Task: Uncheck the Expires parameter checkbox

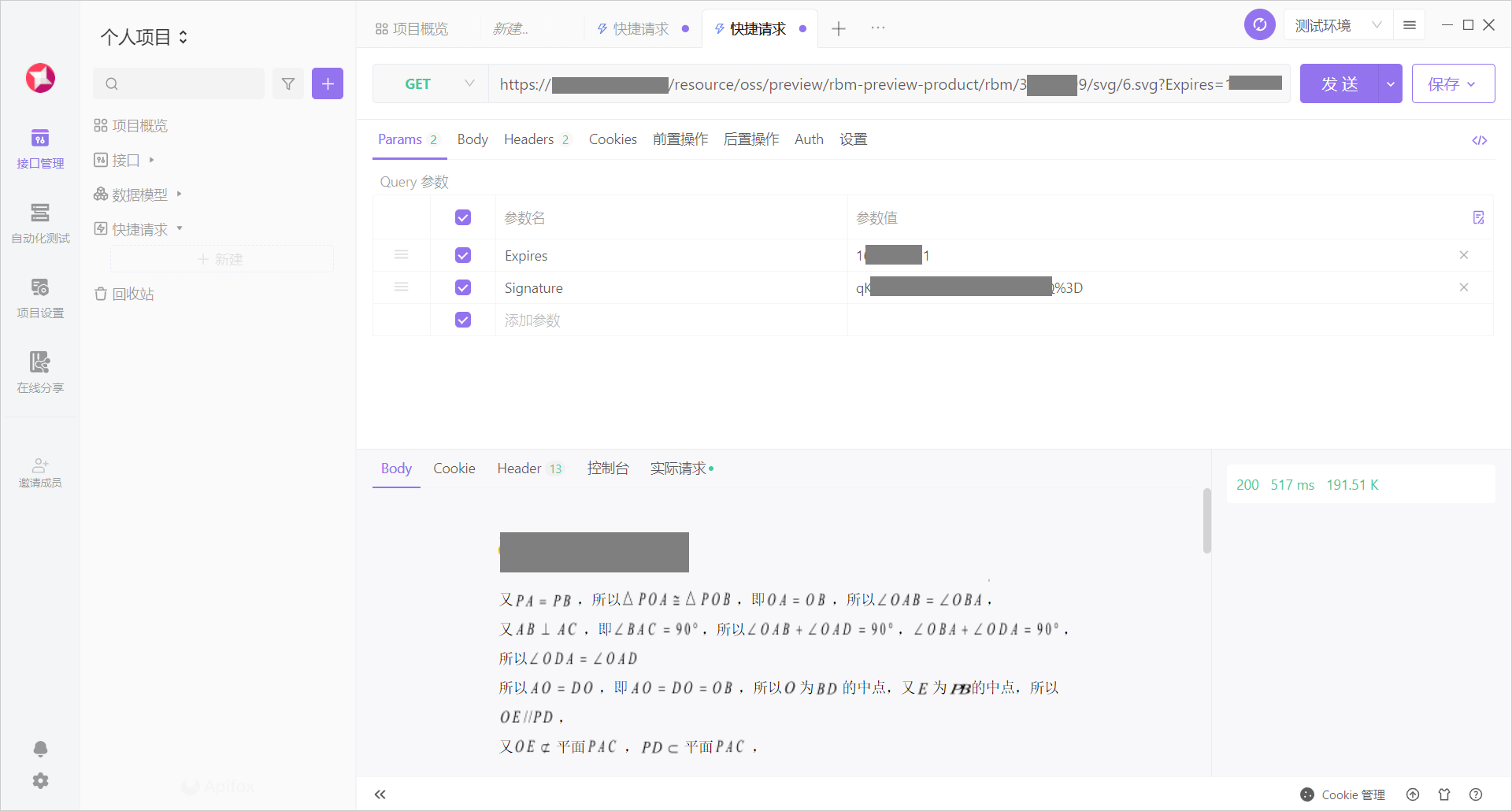Action: tap(463, 255)
